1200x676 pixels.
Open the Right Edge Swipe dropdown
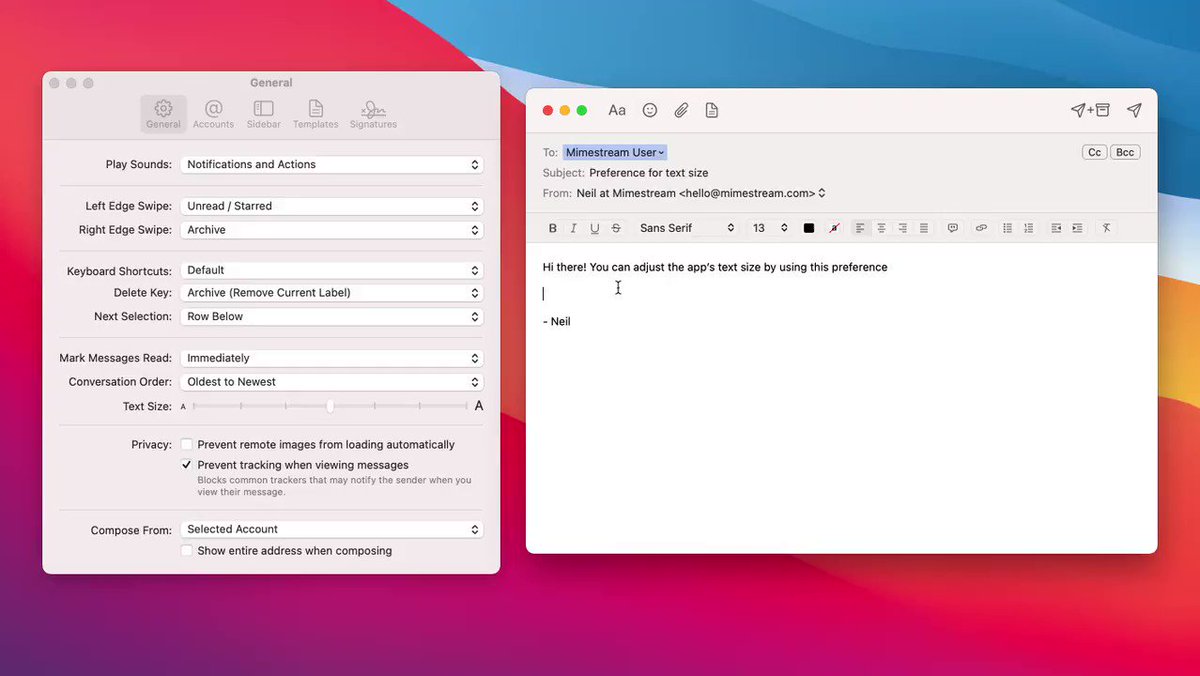point(332,230)
